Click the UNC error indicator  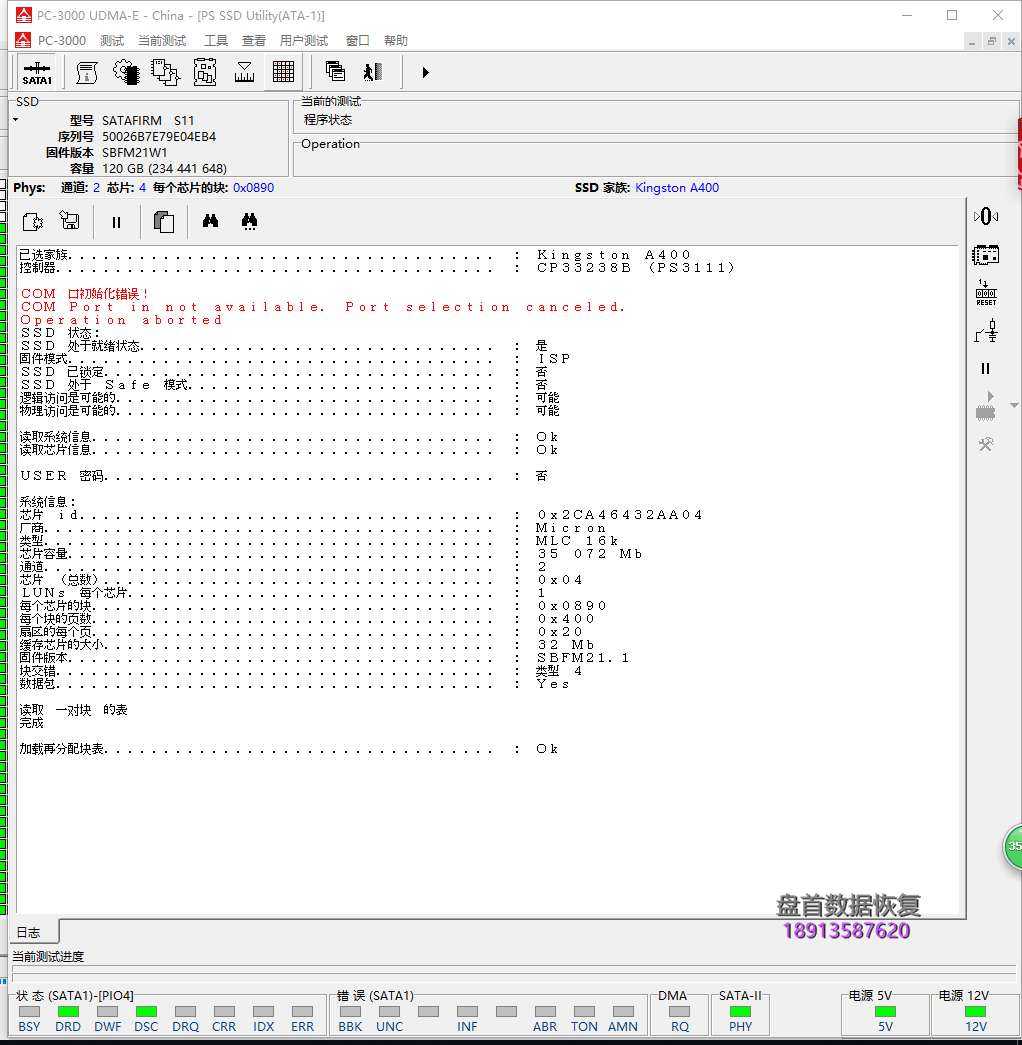pyautogui.click(x=389, y=1012)
